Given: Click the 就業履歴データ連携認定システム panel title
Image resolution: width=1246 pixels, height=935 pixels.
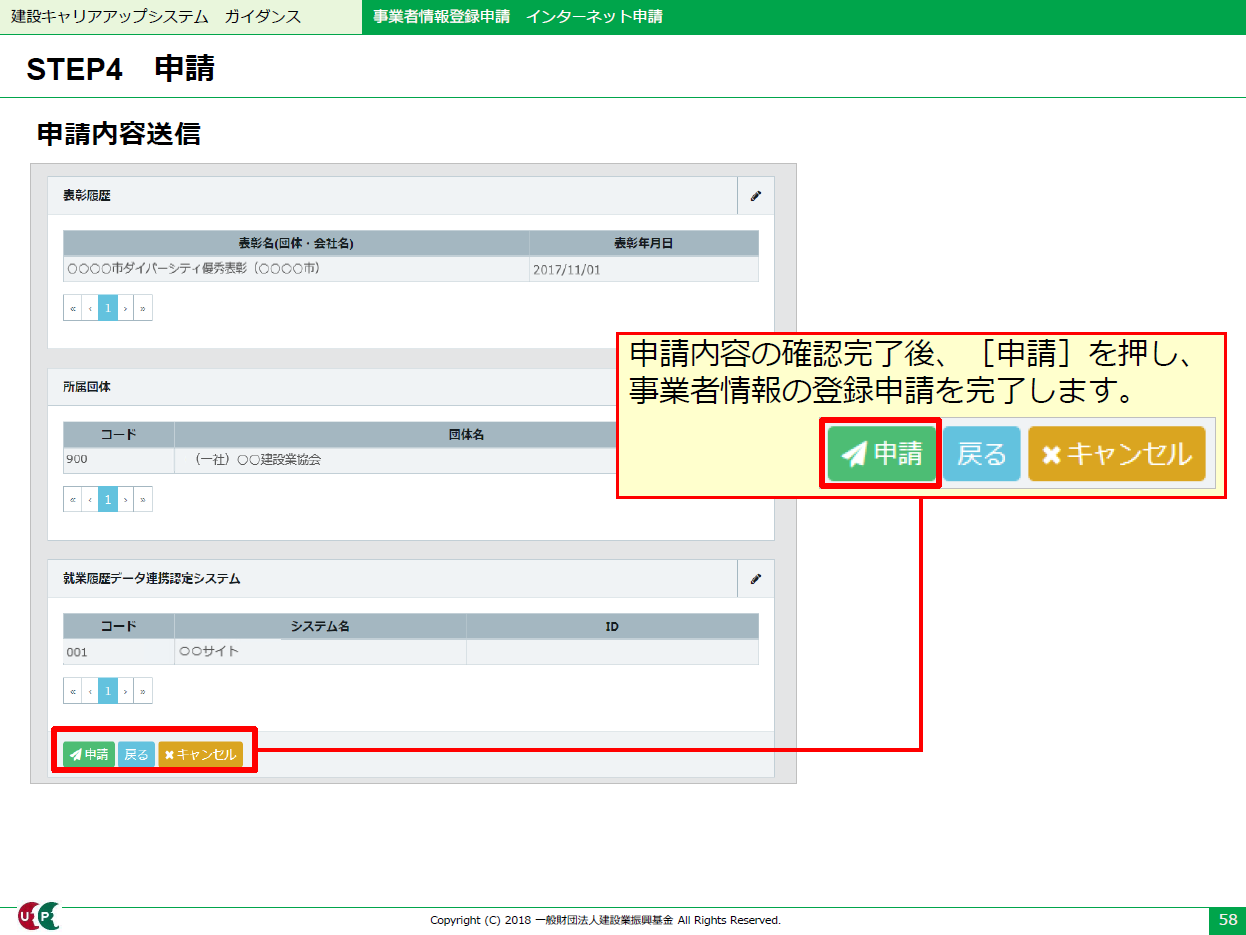Looking at the screenshot, I should coord(152,578).
